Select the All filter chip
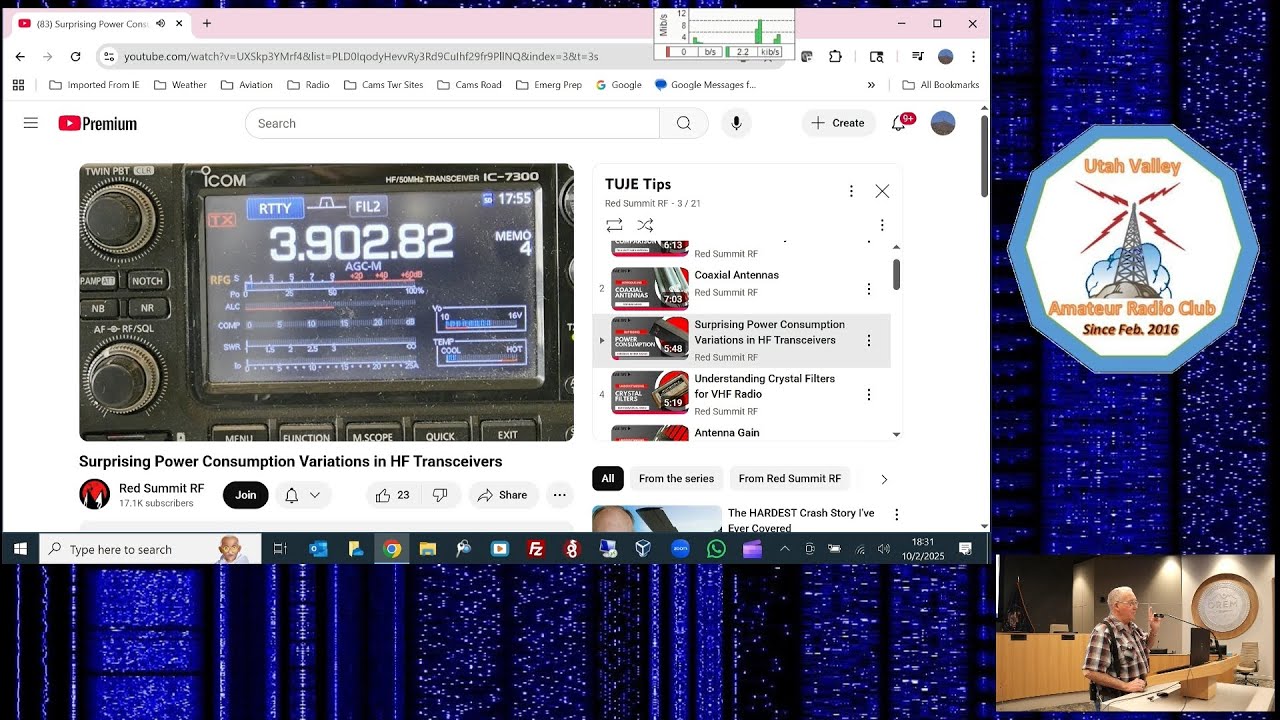 pos(607,479)
